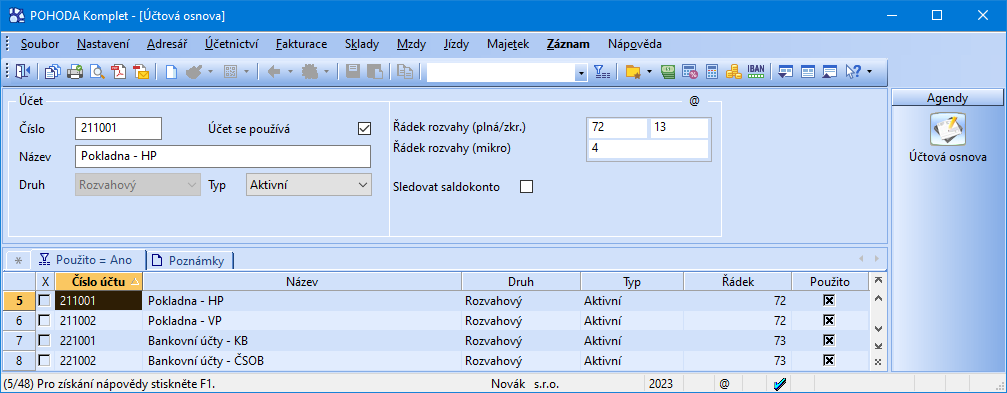Open favorites folder with star icon
The width and height of the screenshot is (1007, 393).
tap(634, 72)
